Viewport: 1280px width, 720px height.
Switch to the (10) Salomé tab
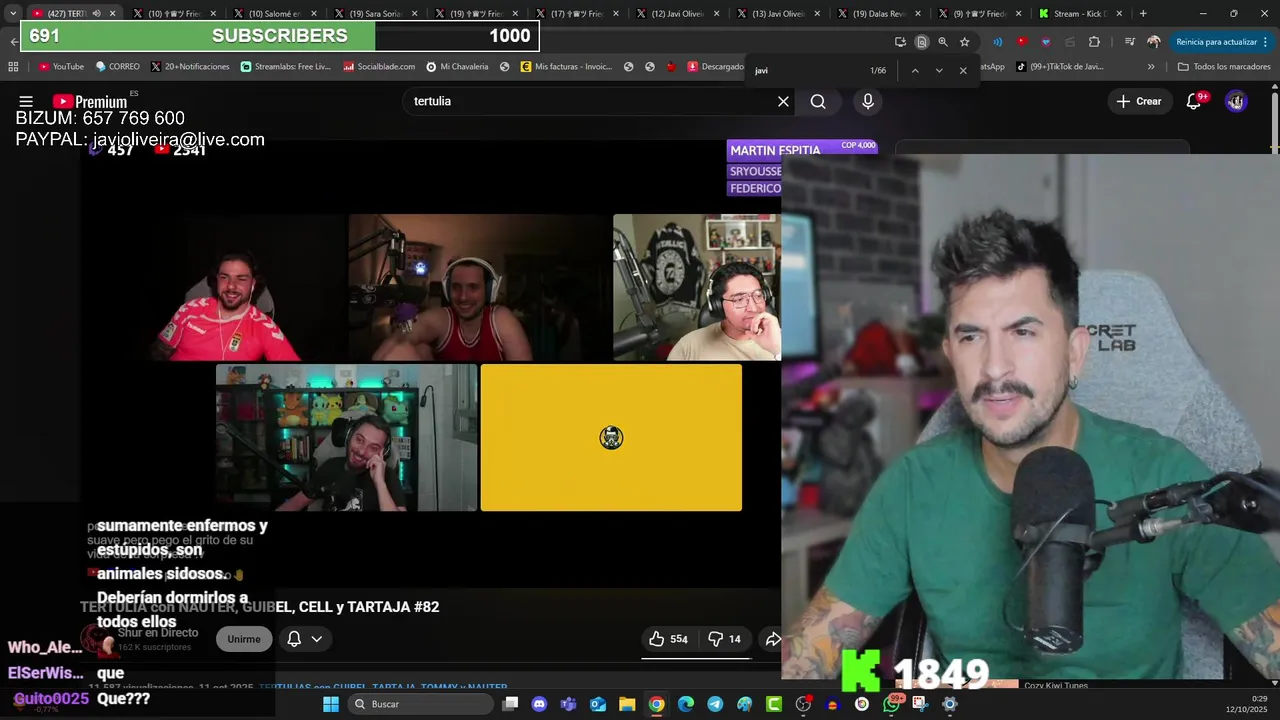click(x=275, y=14)
